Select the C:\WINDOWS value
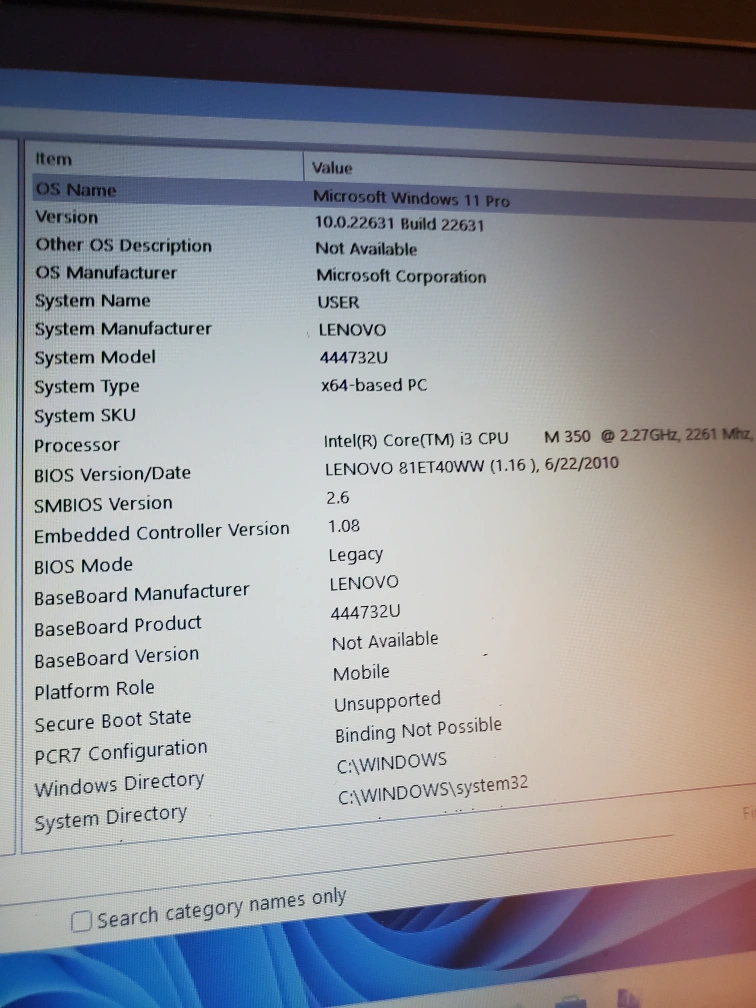 pyautogui.click(x=392, y=763)
